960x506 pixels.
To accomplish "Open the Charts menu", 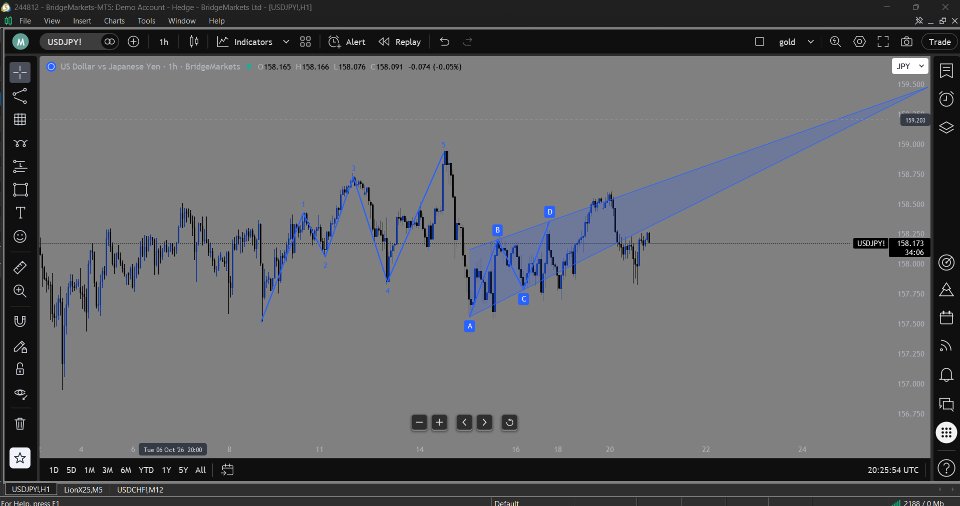I will tap(114, 21).
